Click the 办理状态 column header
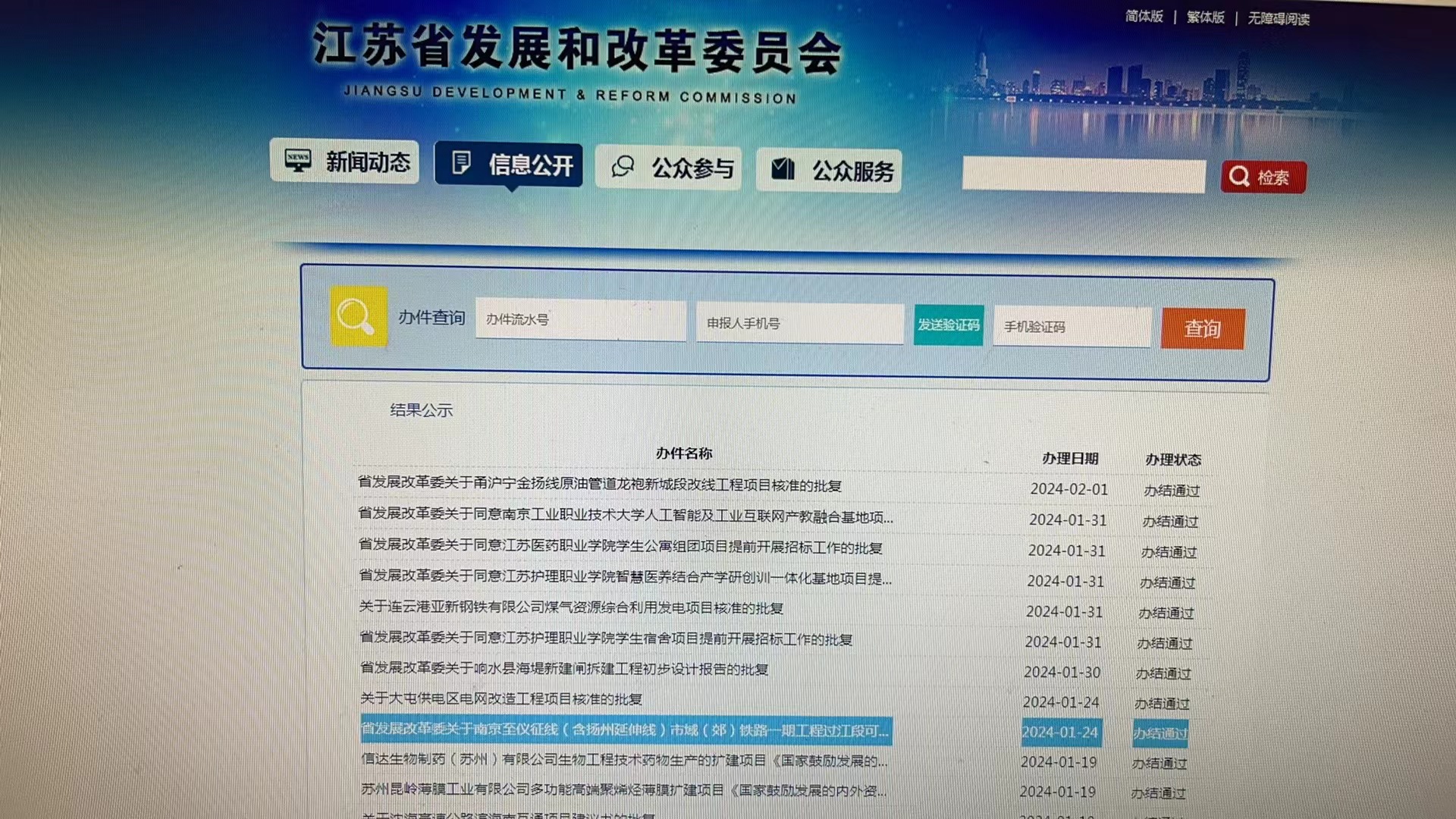1456x819 pixels. [1173, 460]
